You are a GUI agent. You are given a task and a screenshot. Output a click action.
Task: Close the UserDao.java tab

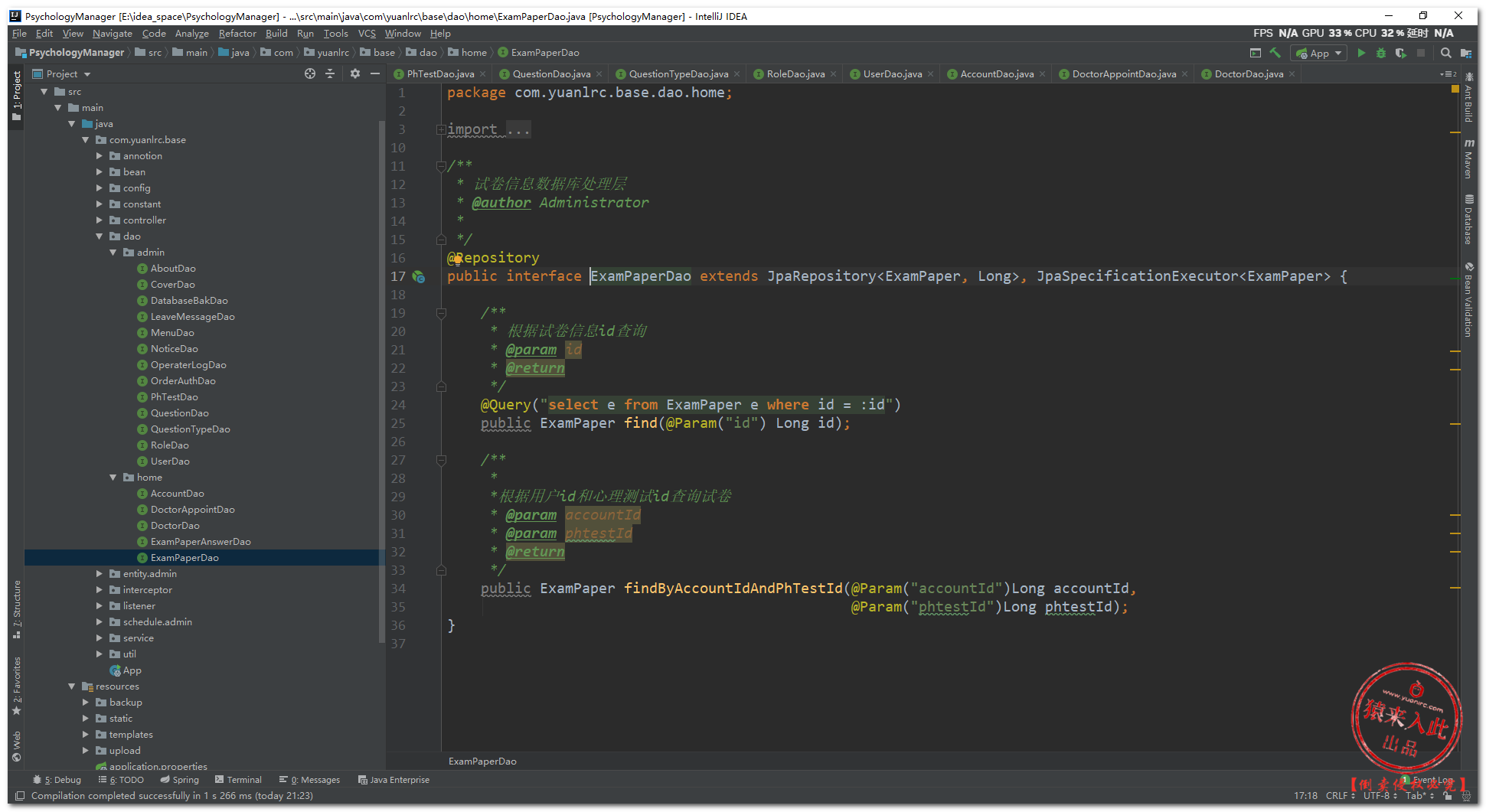(930, 74)
